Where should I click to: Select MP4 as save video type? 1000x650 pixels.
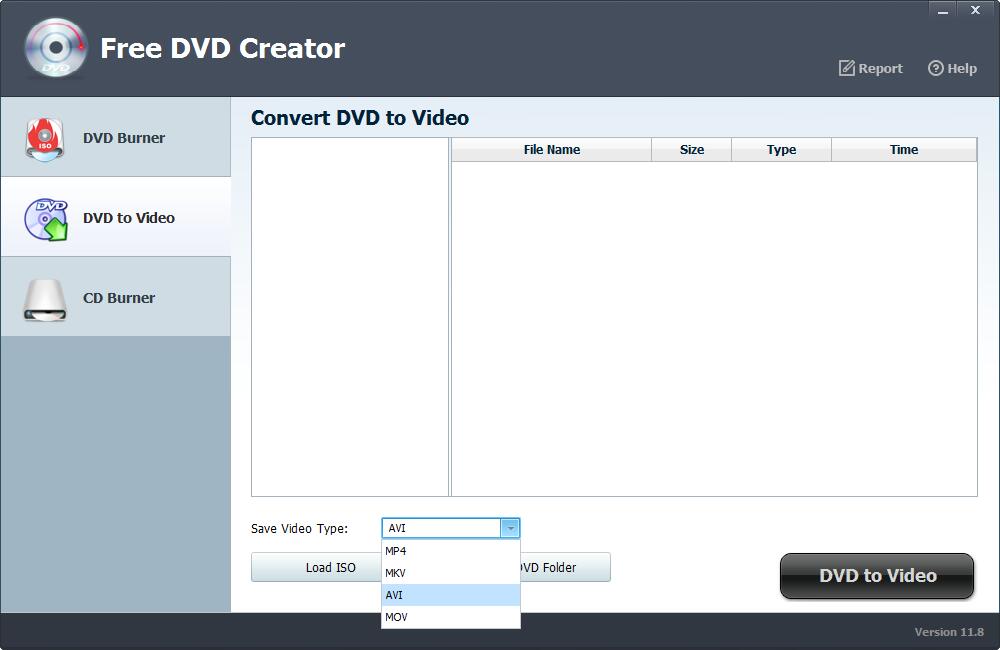(396, 550)
